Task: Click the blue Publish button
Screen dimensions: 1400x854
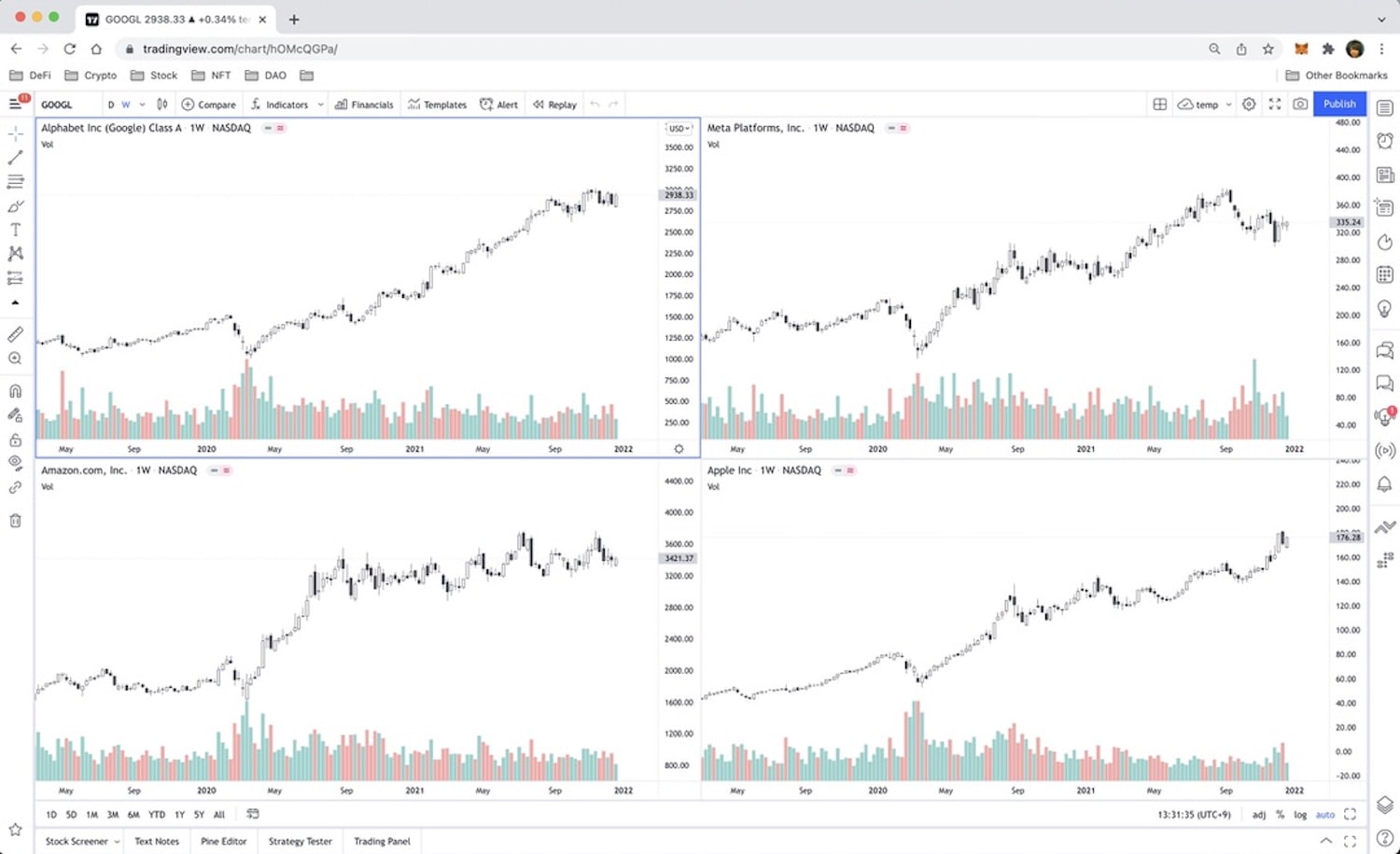Action: 1339,104
